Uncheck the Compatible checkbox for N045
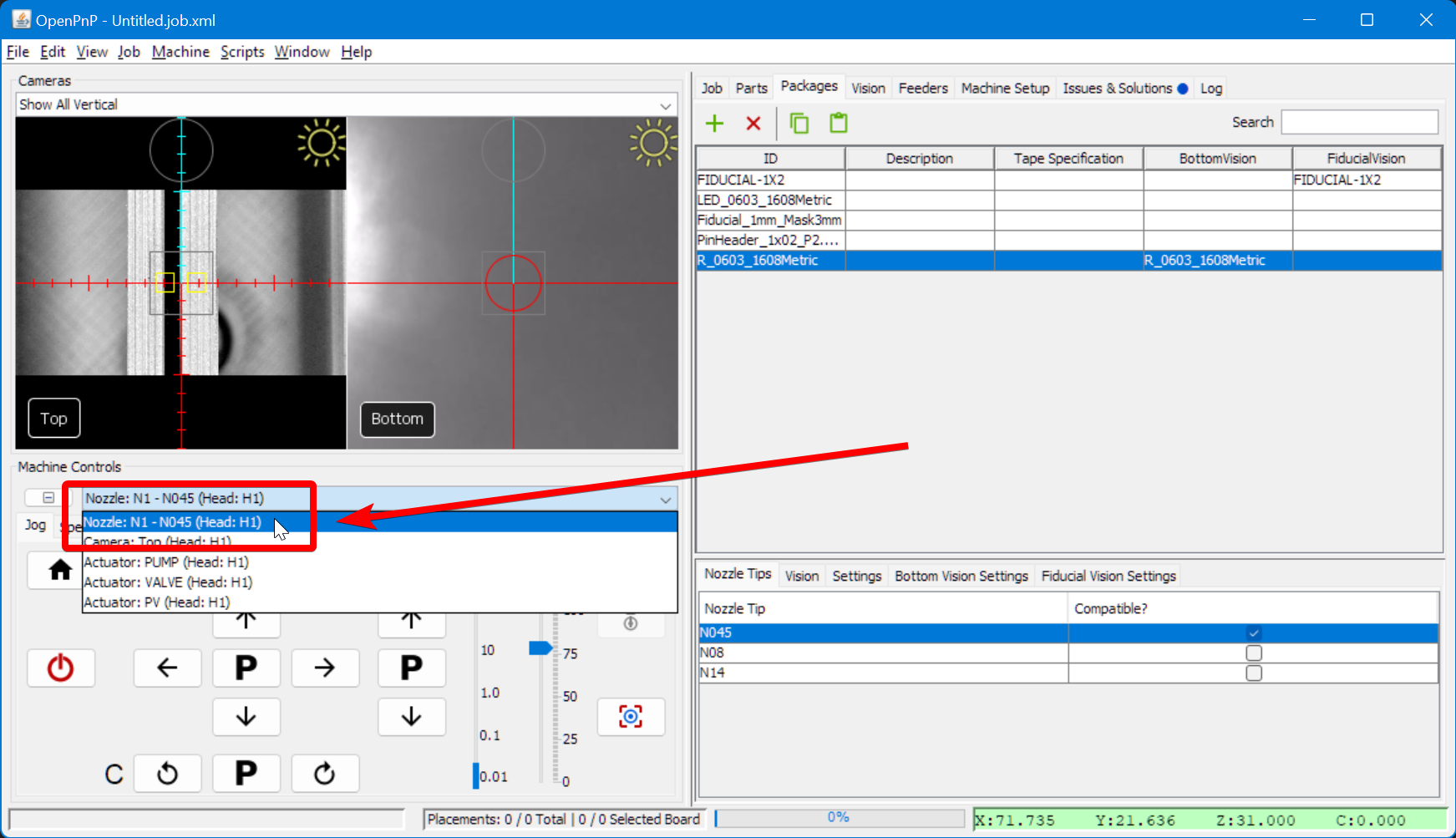Image resolution: width=1456 pixels, height=838 pixels. pos(1253,632)
